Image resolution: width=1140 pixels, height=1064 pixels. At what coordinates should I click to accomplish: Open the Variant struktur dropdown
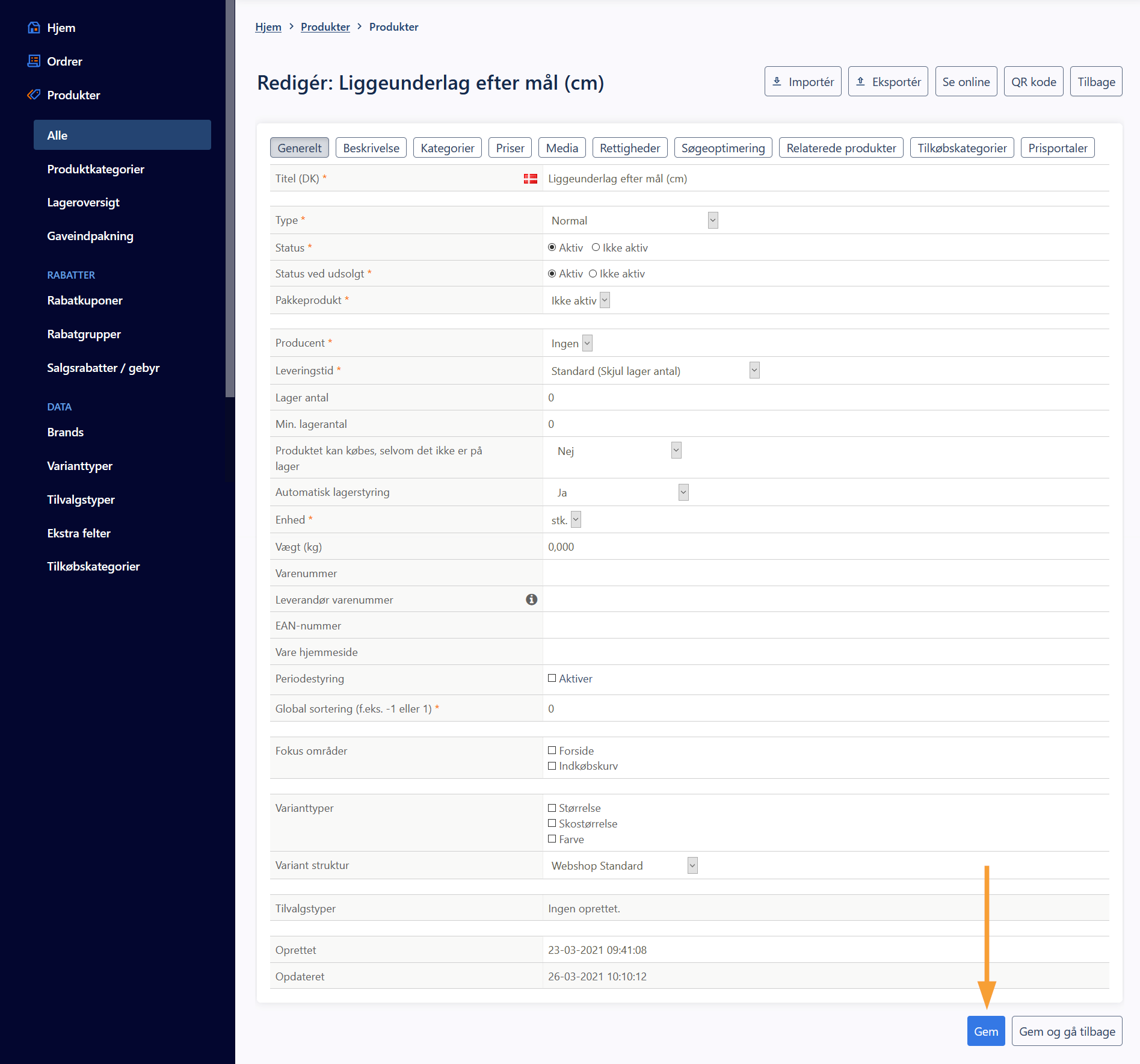(x=623, y=865)
